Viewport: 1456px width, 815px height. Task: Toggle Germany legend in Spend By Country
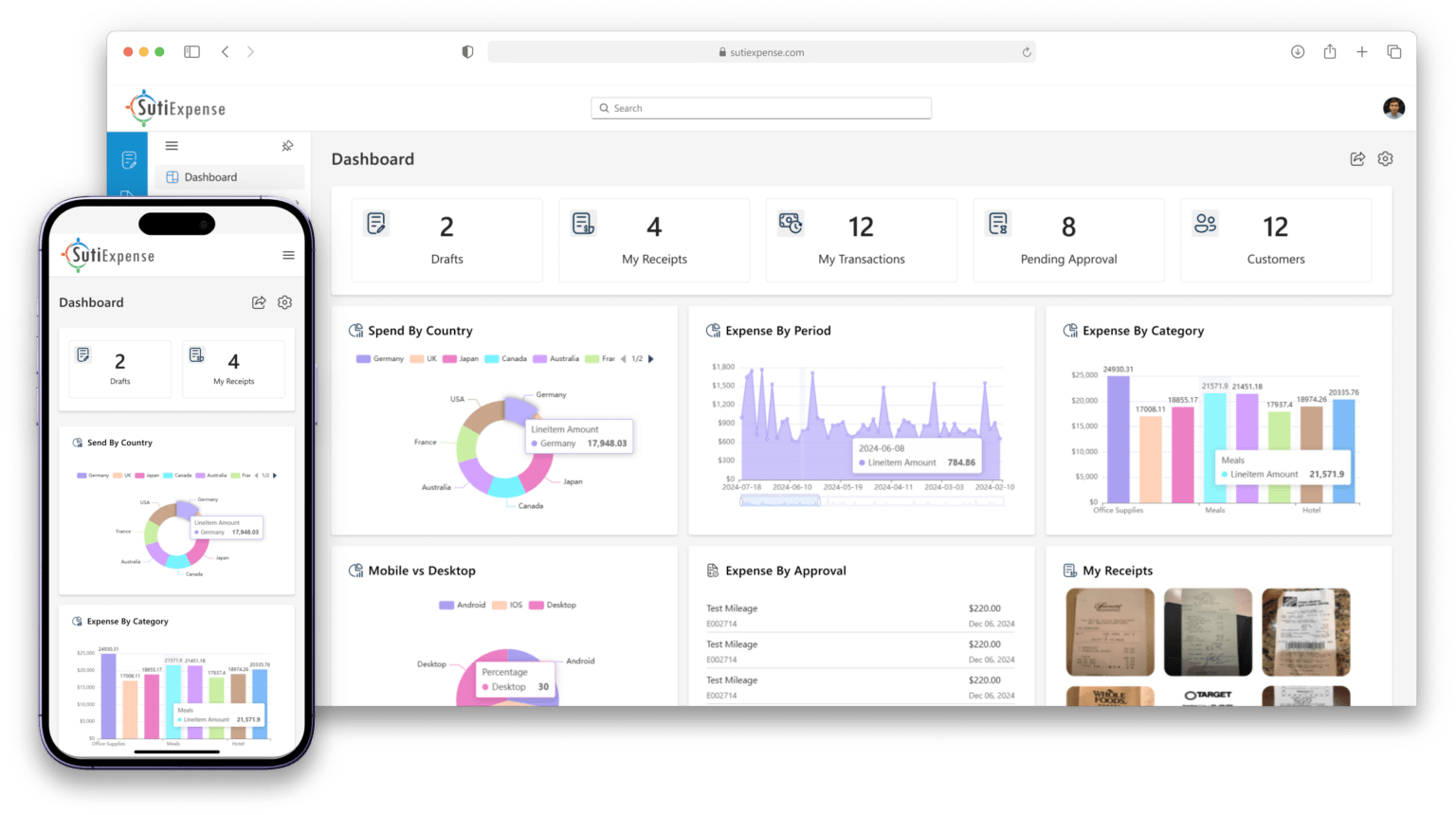pyautogui.click(x=380, y=359)
